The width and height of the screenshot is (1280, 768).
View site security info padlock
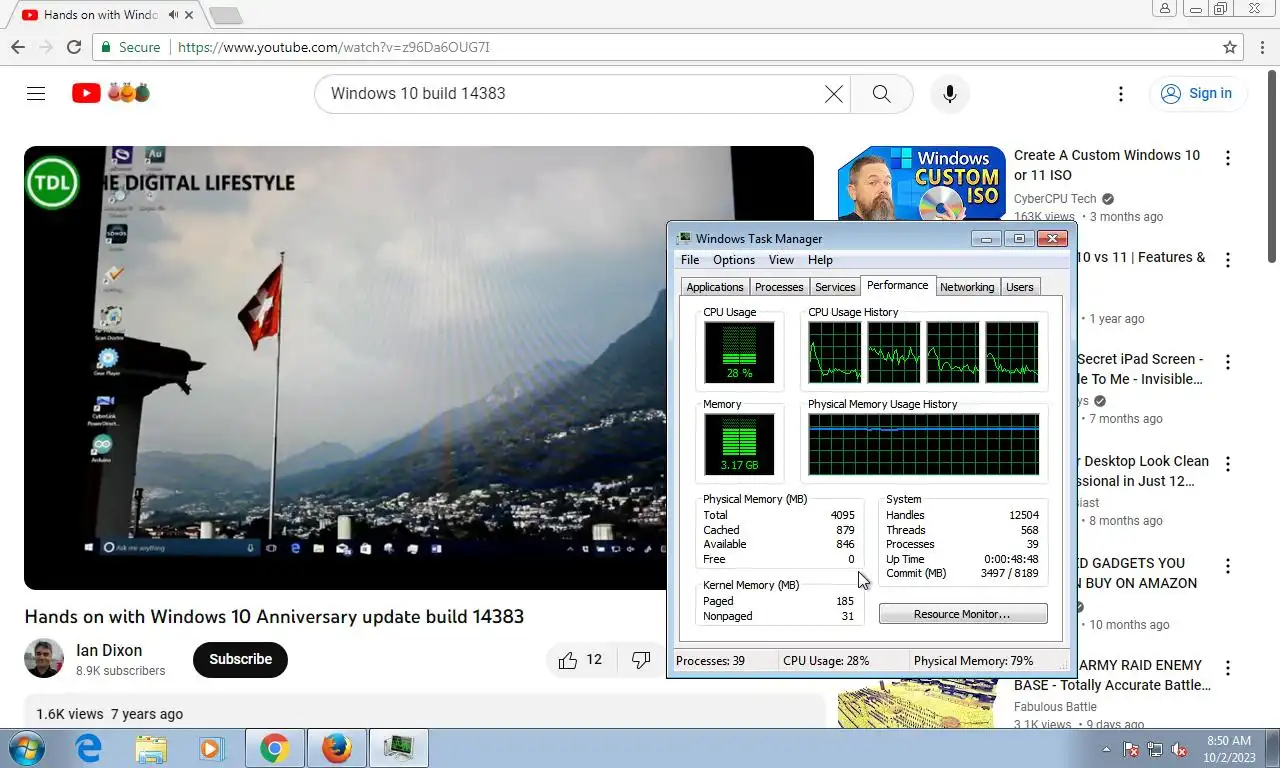click(106, 47)
